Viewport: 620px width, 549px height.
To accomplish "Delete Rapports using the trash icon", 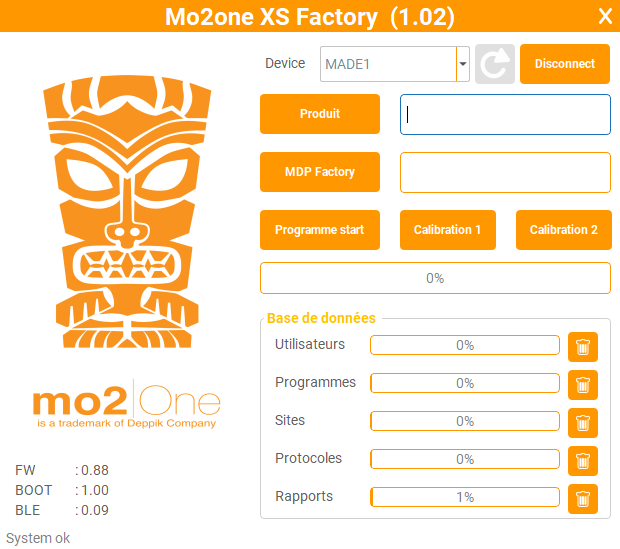I will tap(583, 499).
